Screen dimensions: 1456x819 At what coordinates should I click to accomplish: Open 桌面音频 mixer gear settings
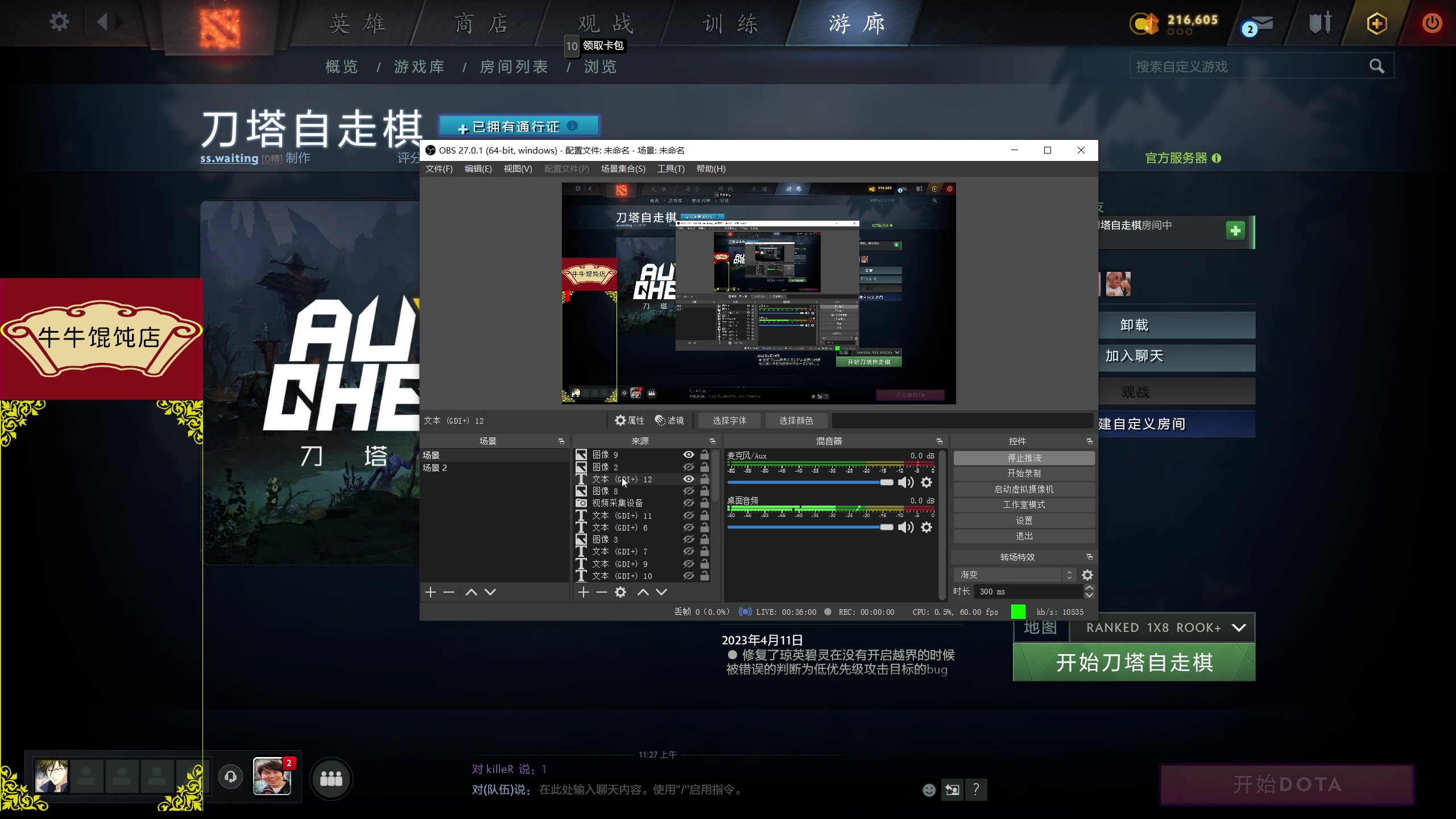tap(926, 527)
